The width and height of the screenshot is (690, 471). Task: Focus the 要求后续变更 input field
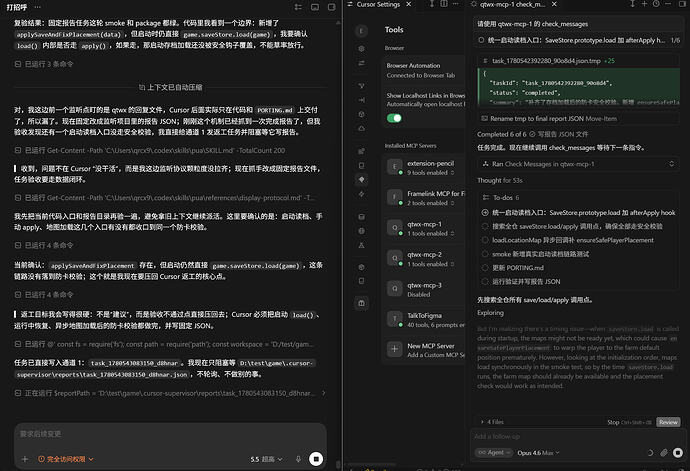click(170, 434)
